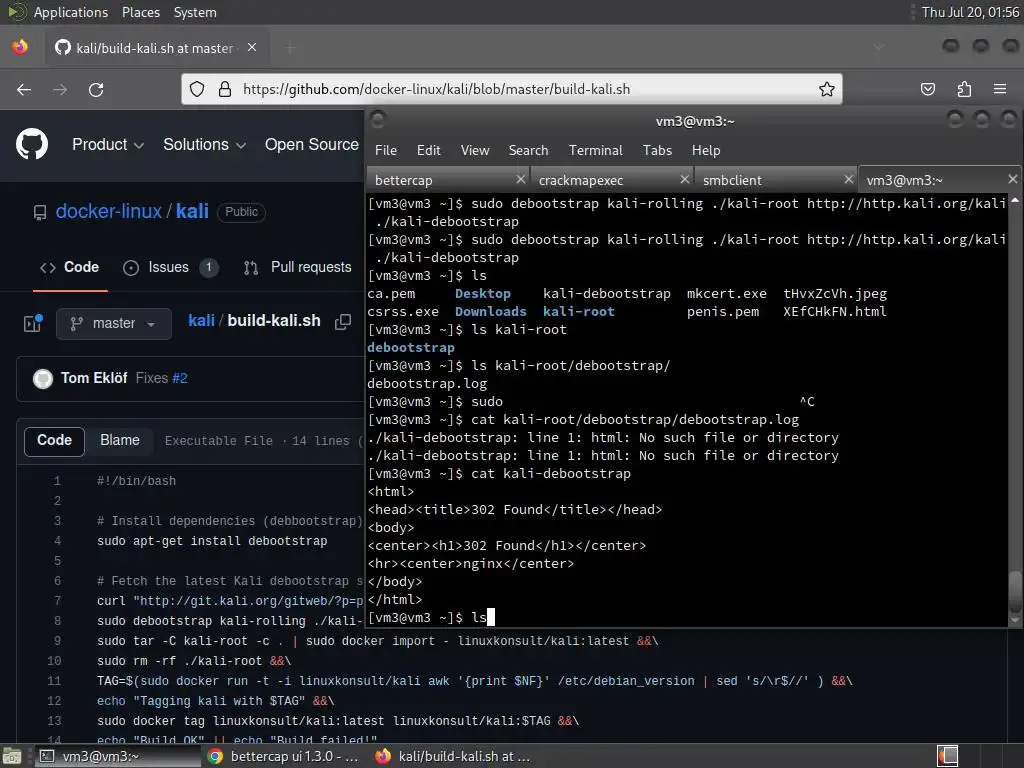The image size is (1024, 768).
Task: Click Tom Eklöf author name
Action: pos(94,378)
